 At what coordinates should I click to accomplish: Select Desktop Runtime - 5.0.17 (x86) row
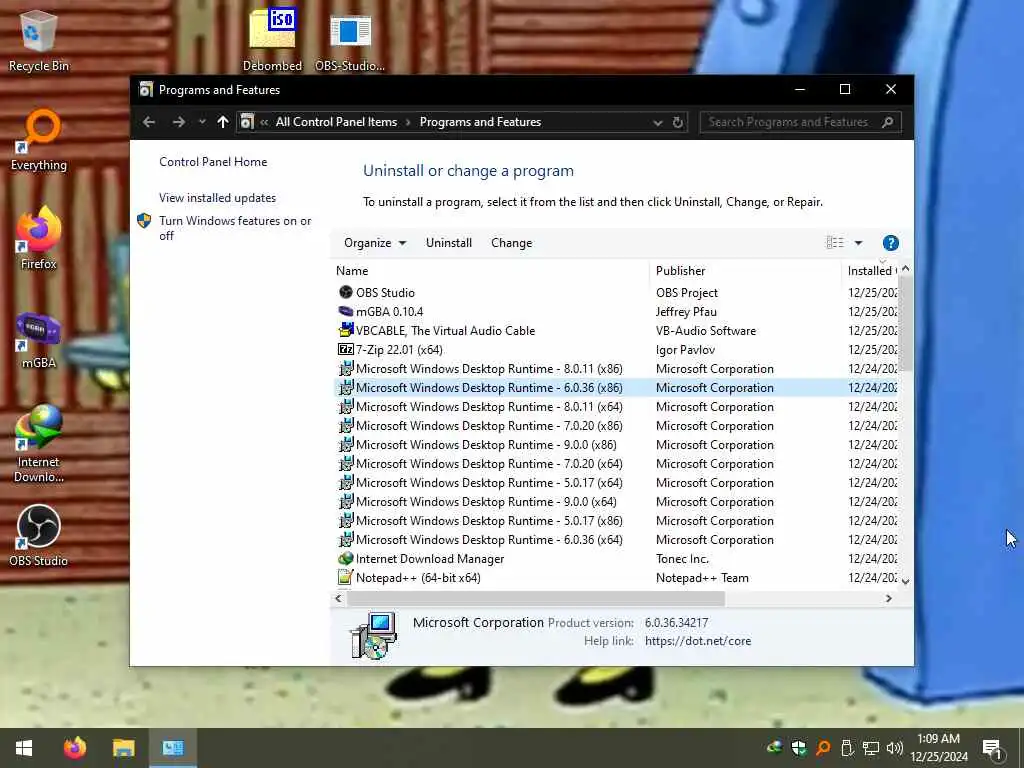(616, 520)
